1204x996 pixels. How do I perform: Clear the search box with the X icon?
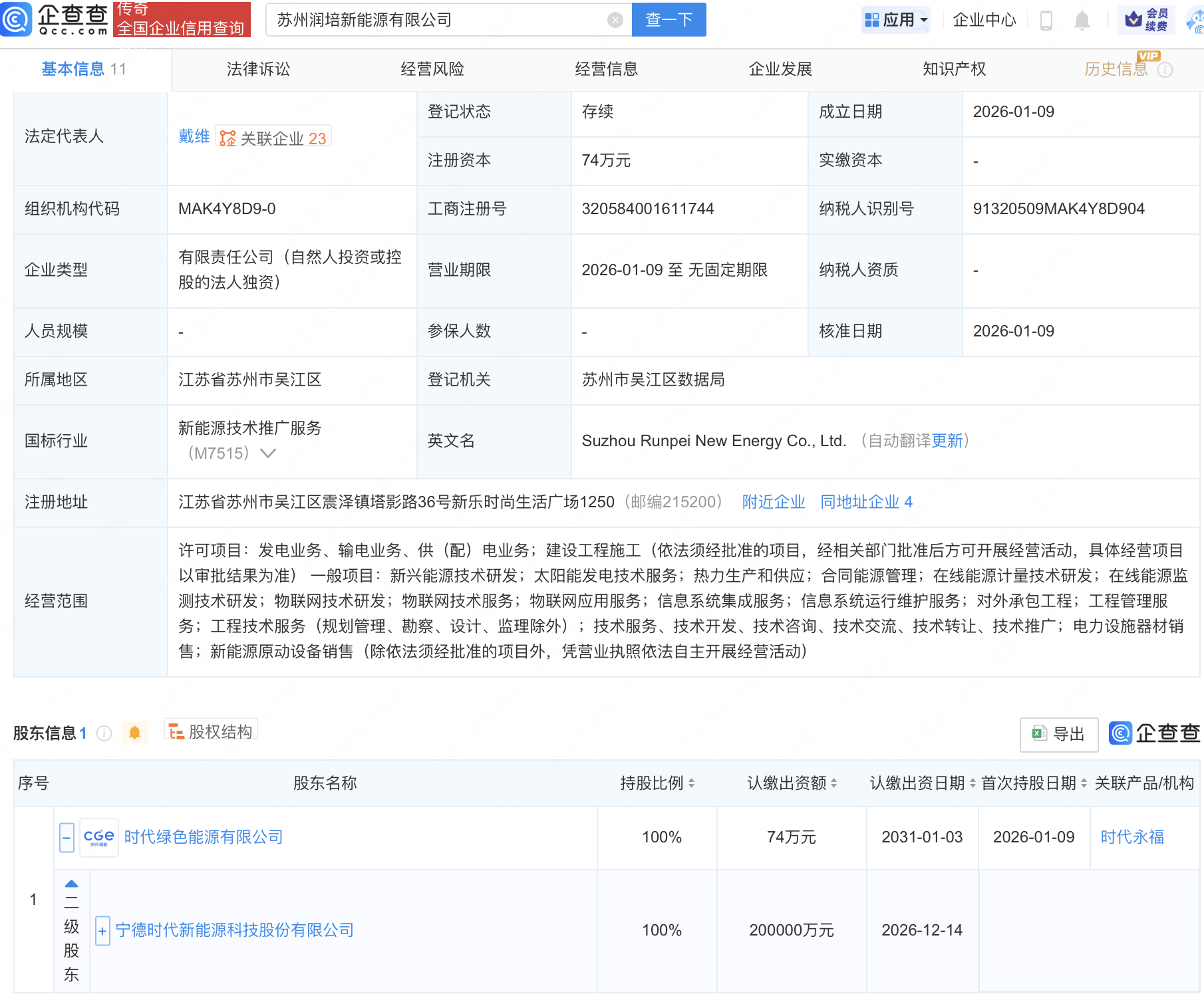pyautogui.click(x=615, y=21)
